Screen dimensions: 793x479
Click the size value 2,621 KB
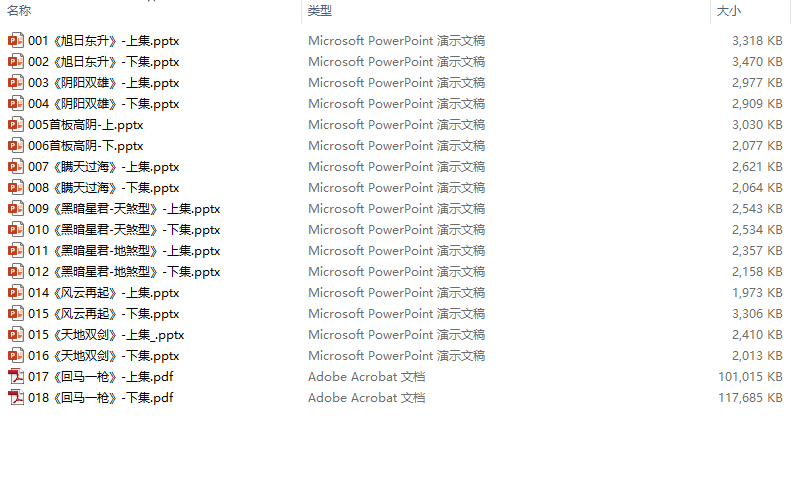click(x=757, y=166)
